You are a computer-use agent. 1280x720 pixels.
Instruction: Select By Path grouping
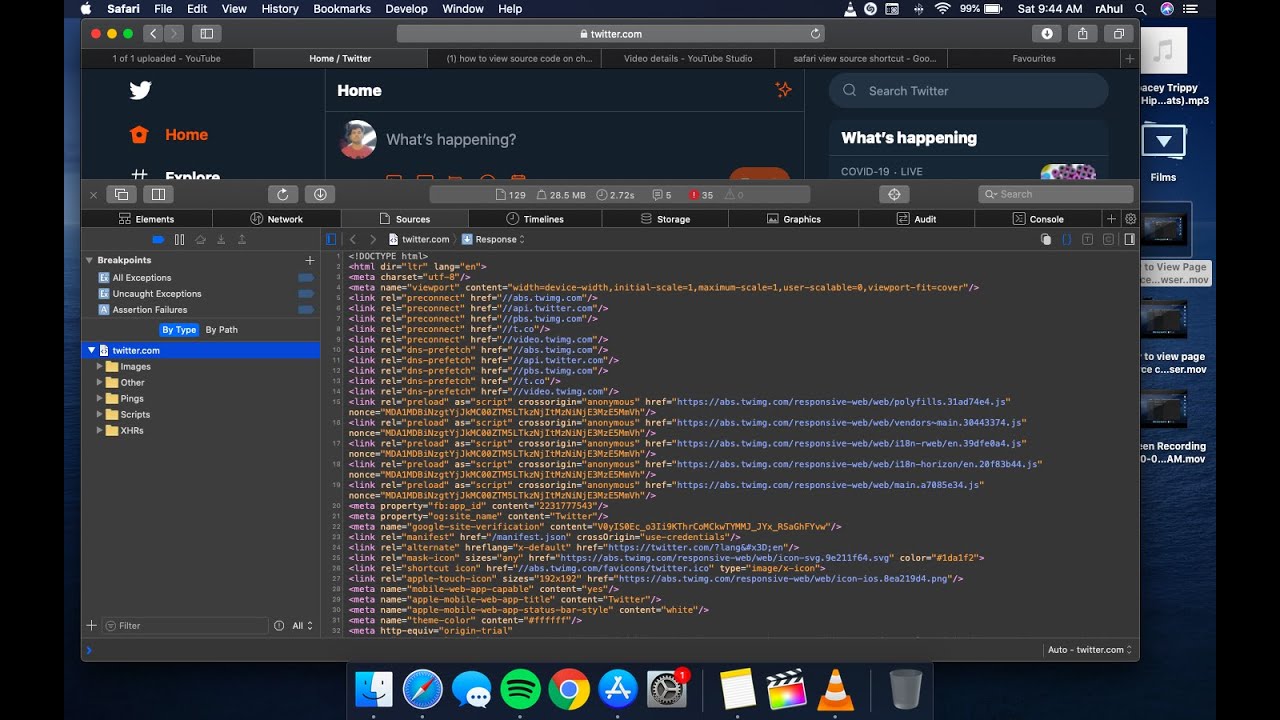point(222,330)
